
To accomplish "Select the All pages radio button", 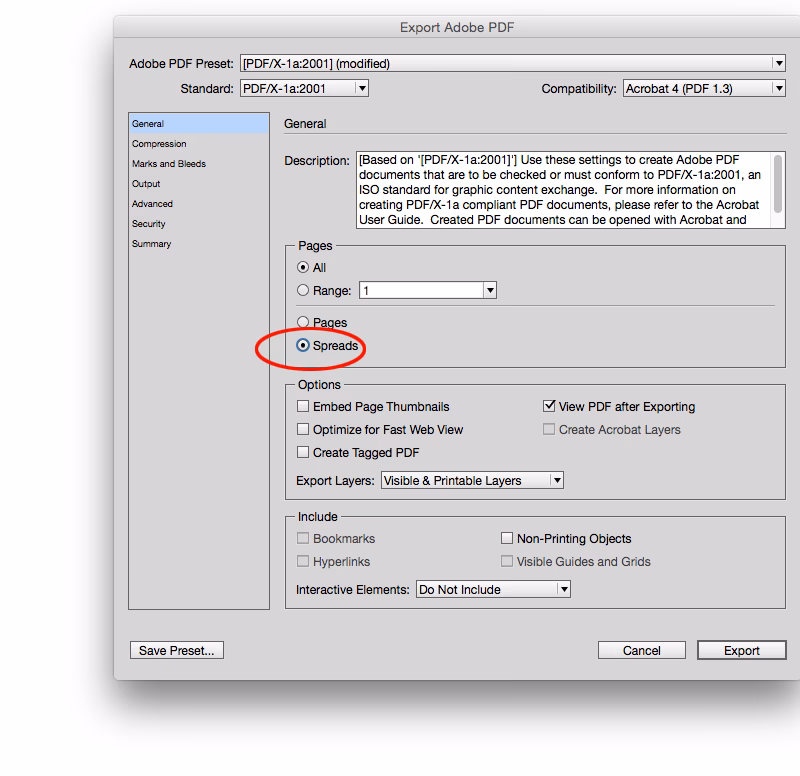I will (x=304, y=268).
